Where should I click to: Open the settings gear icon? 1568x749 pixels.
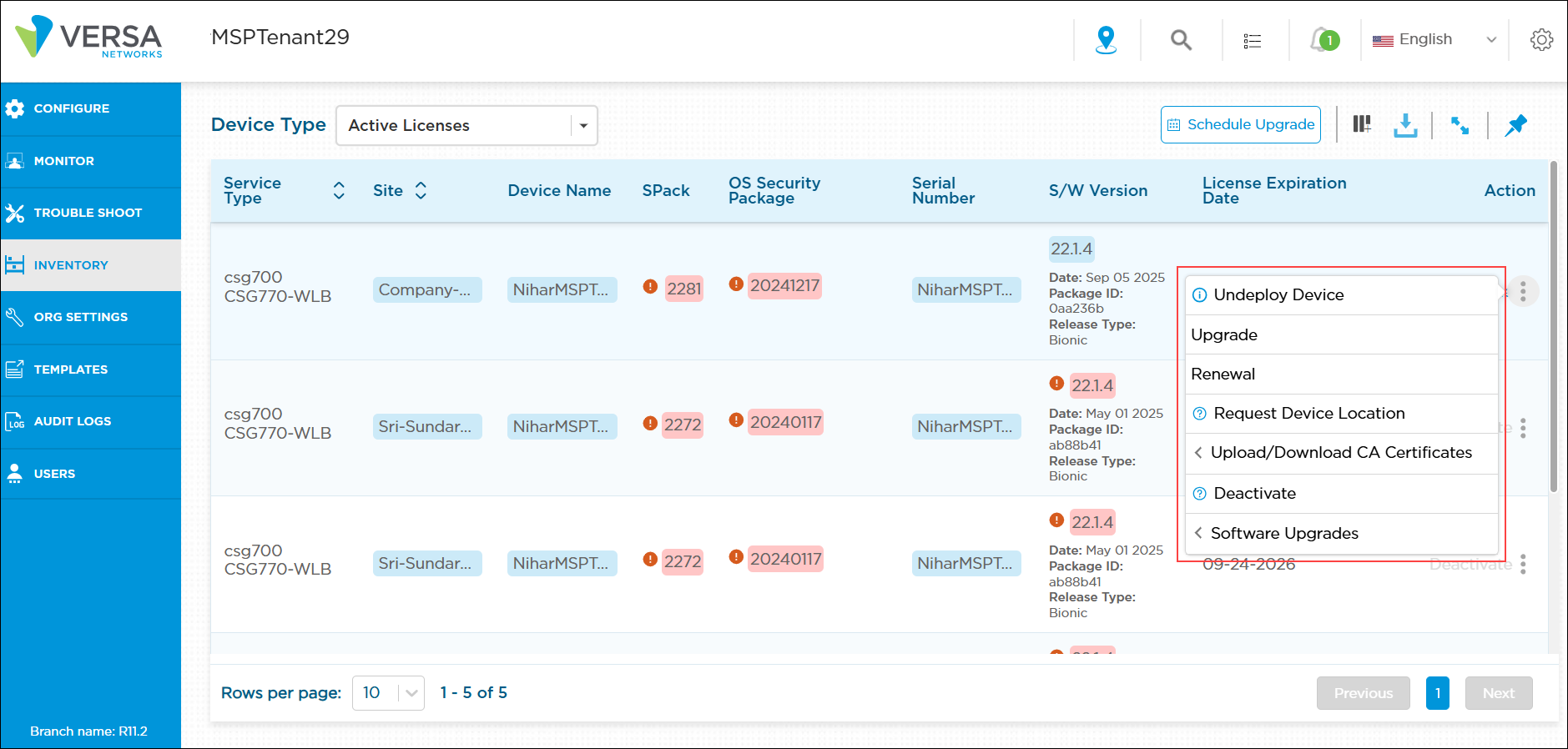(1541, 40)
